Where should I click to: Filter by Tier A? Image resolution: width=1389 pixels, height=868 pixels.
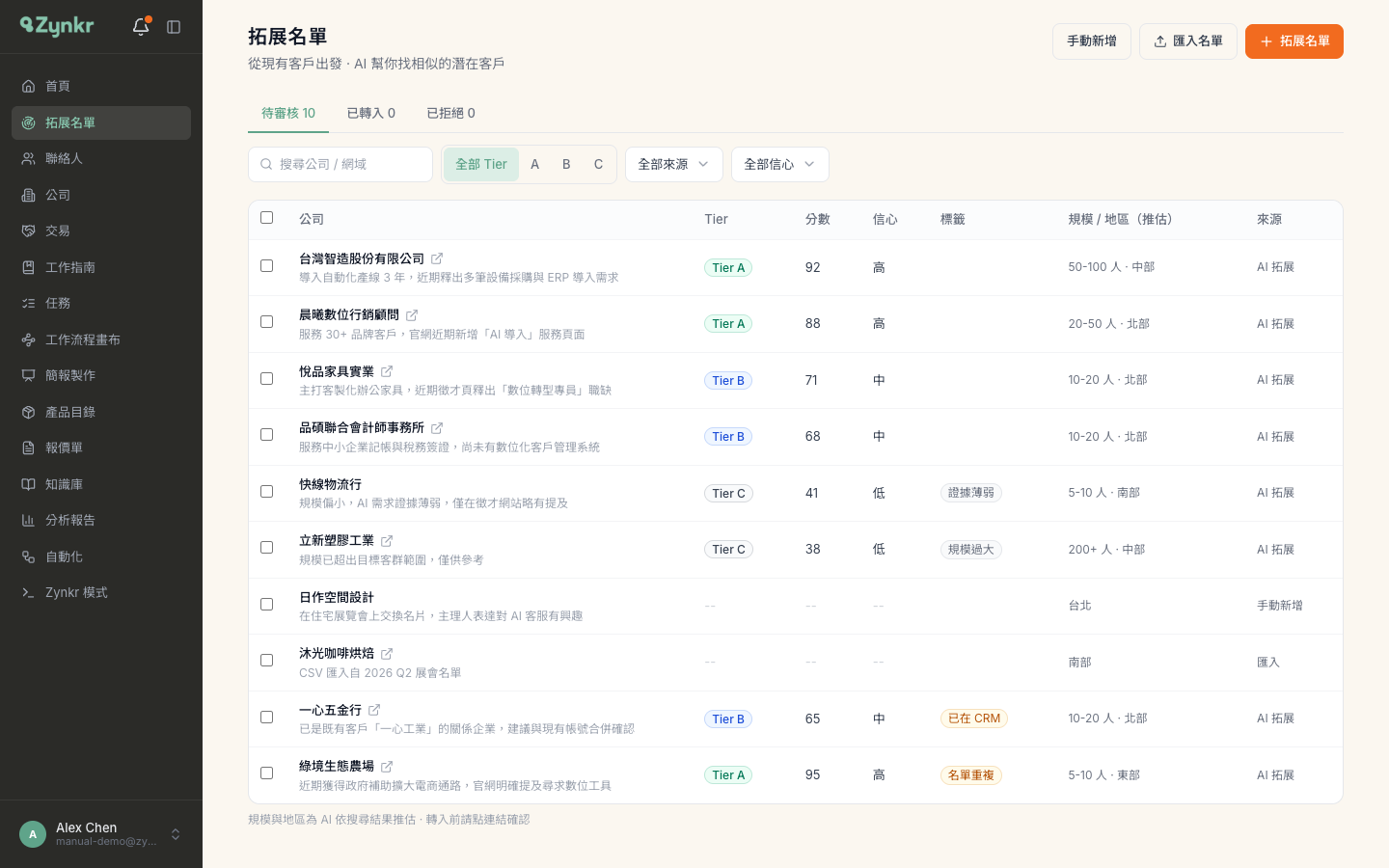click(535, 164)
